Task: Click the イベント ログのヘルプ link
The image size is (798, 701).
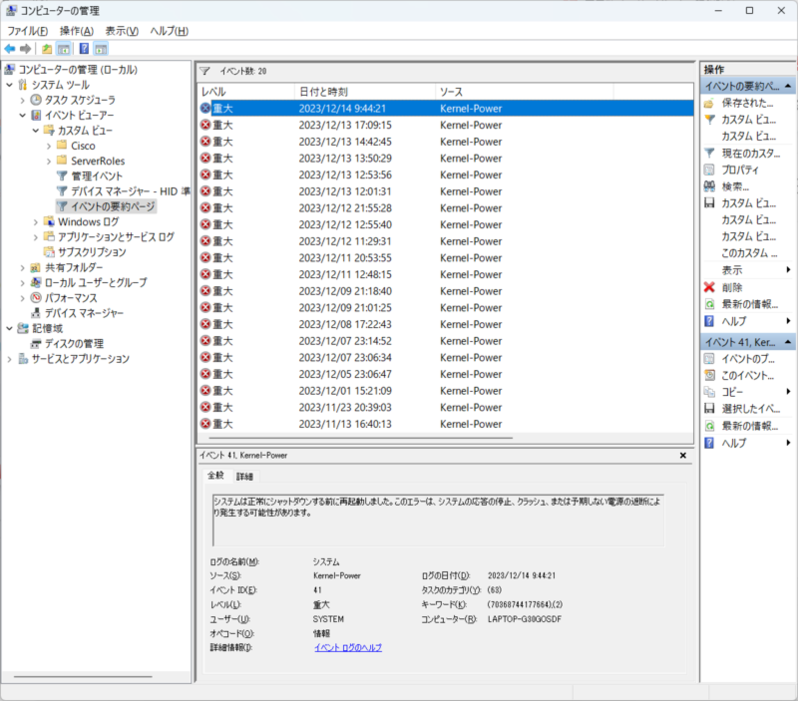Action: pos(347,648)
